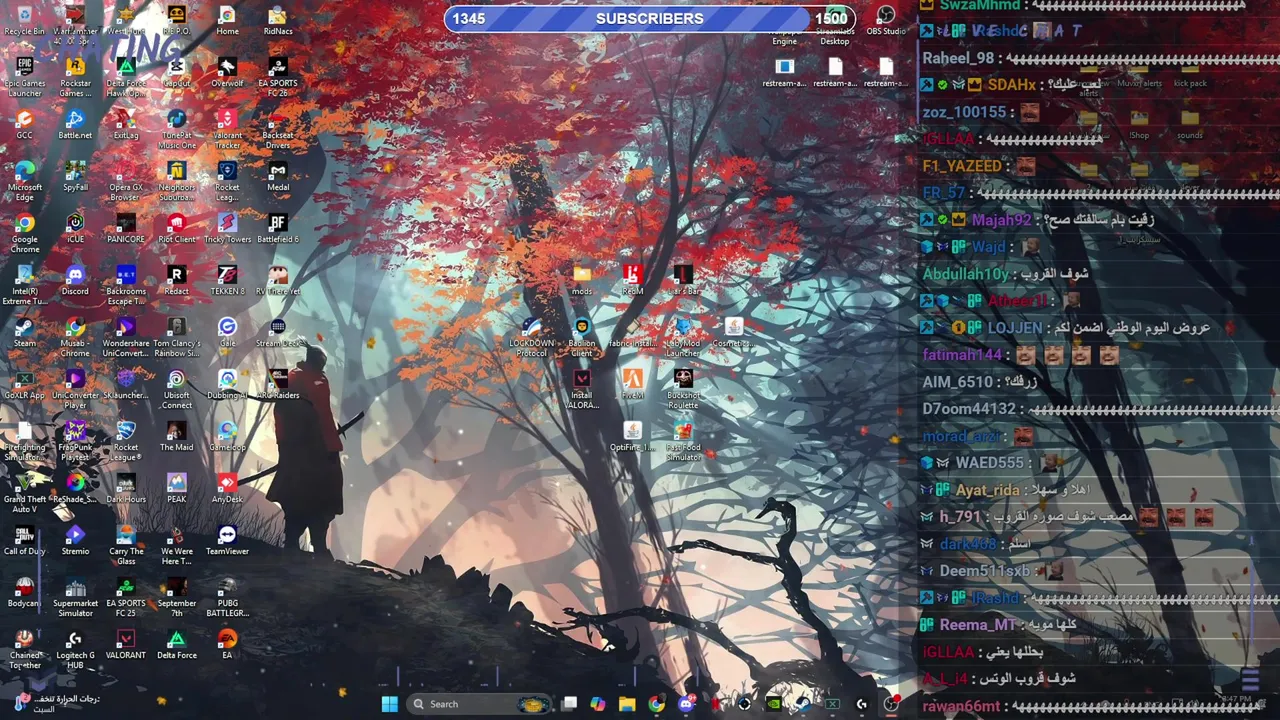
Task: Launch Opera GX Browser from the desktop
Action: [x=126, y=181]
